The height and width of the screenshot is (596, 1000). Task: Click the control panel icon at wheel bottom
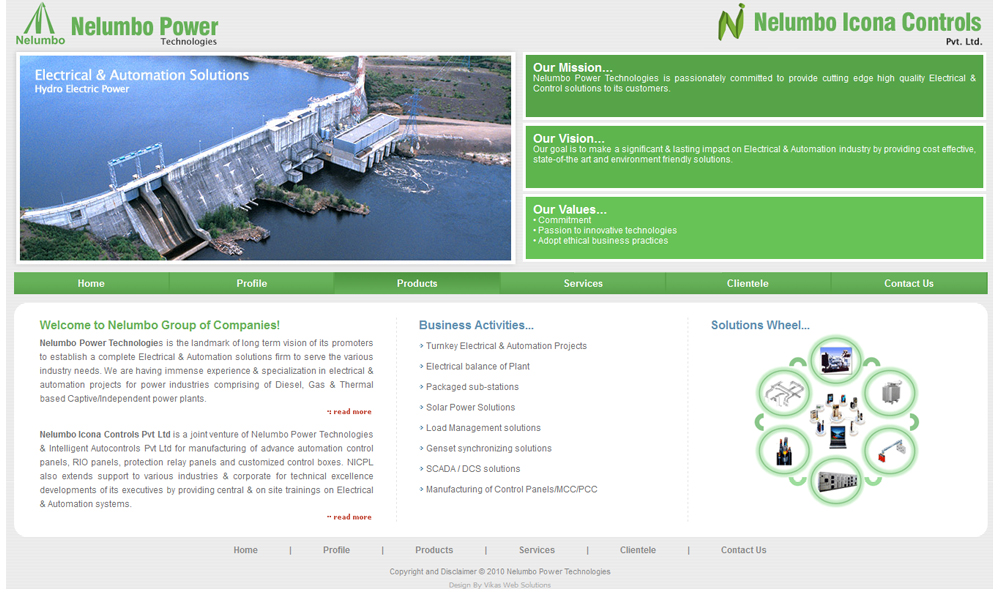coord(836,481)
